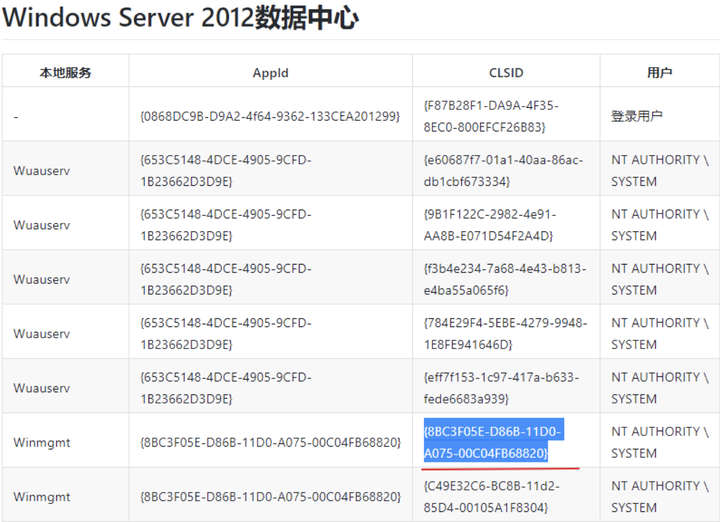Click the 登录用户 cell

pyautogui.click(x=636, y=116)
